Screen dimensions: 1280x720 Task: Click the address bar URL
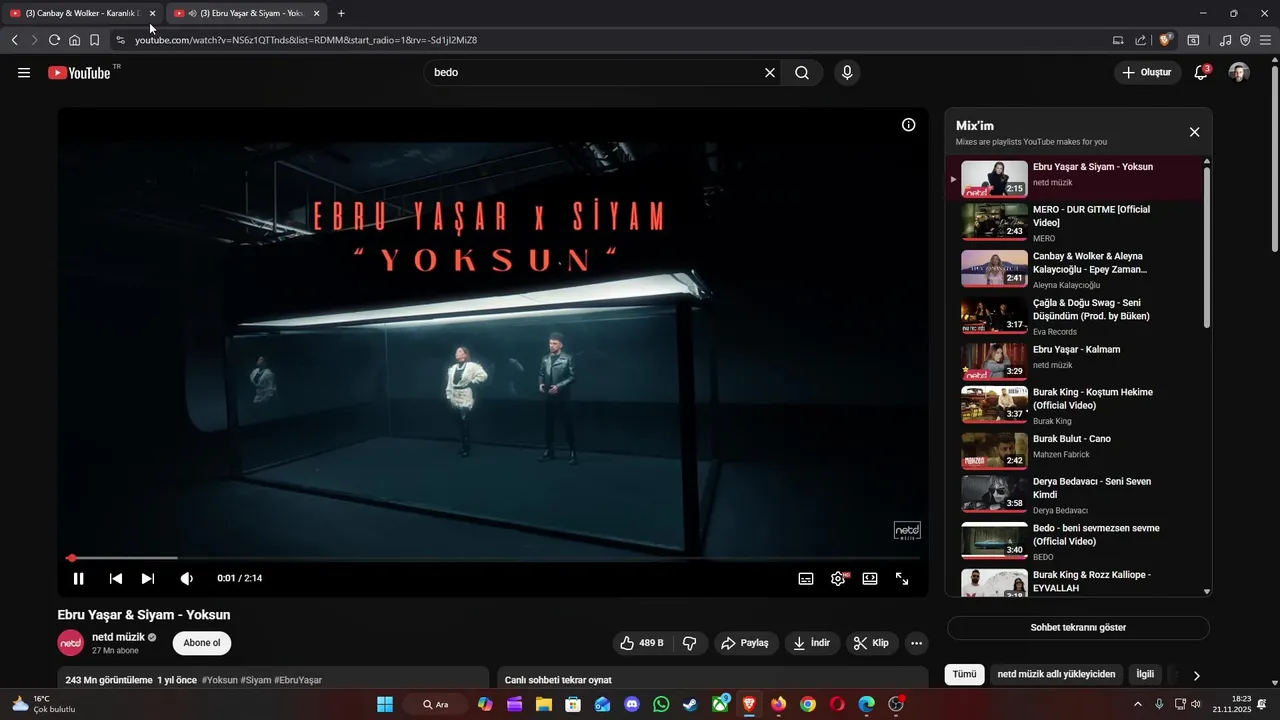click(x=306, y=40)
